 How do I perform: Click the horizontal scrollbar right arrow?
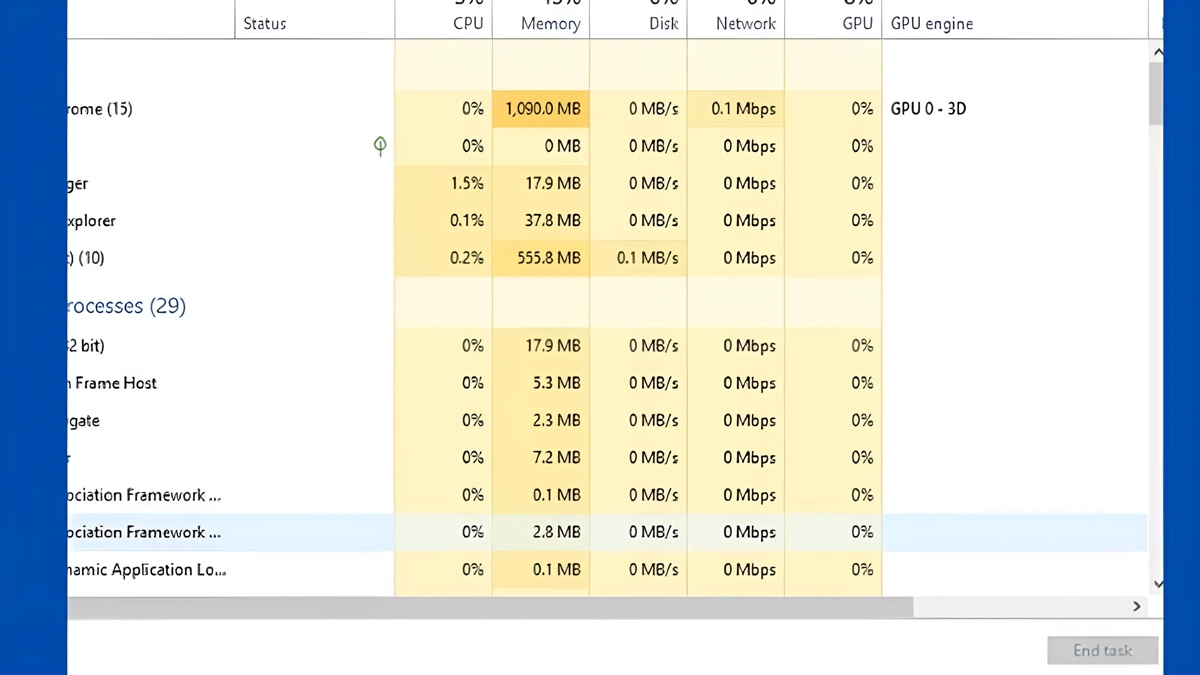coord(1136,606)
